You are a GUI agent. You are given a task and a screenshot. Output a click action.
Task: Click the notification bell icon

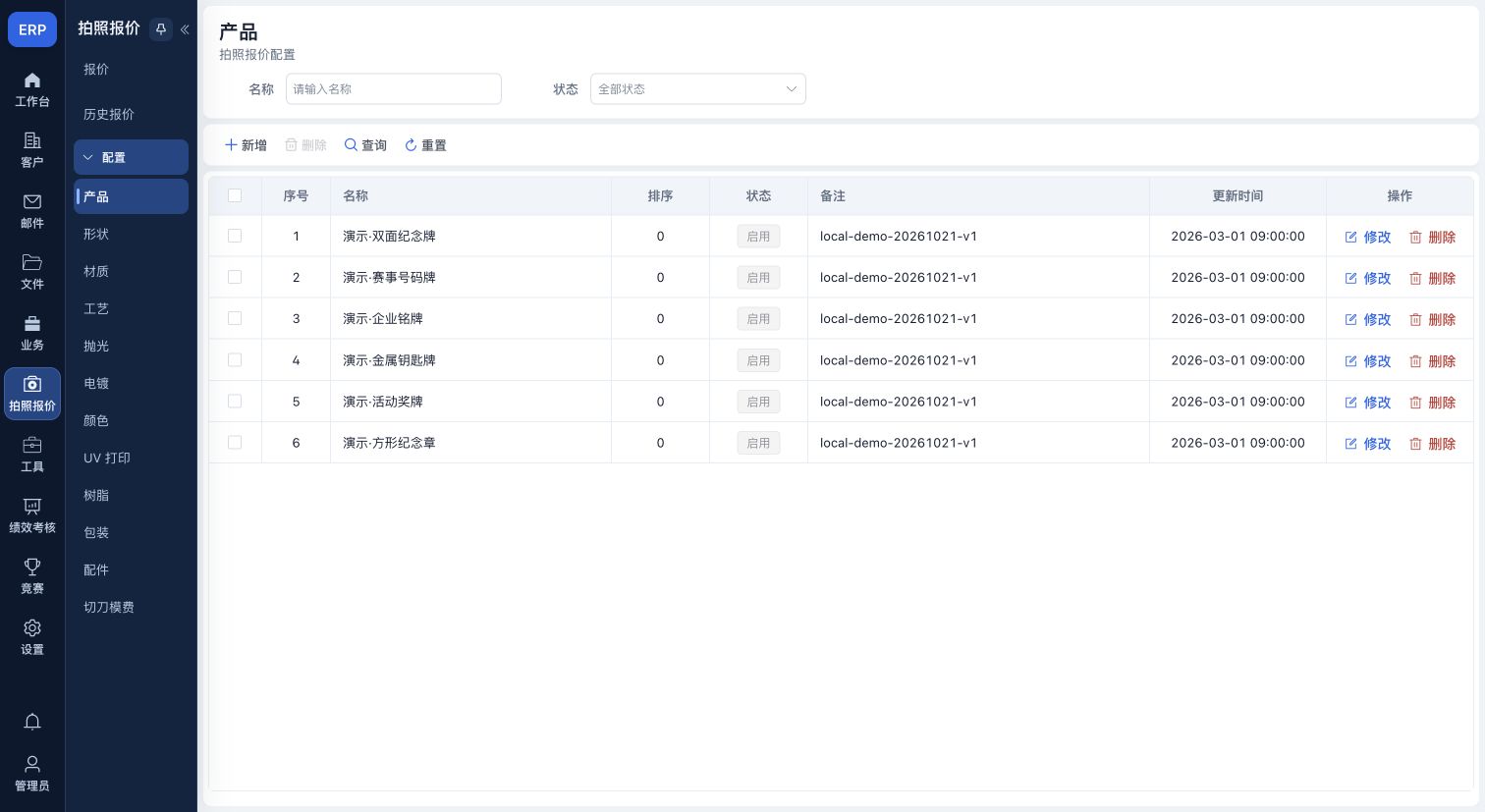click(32, 723)
